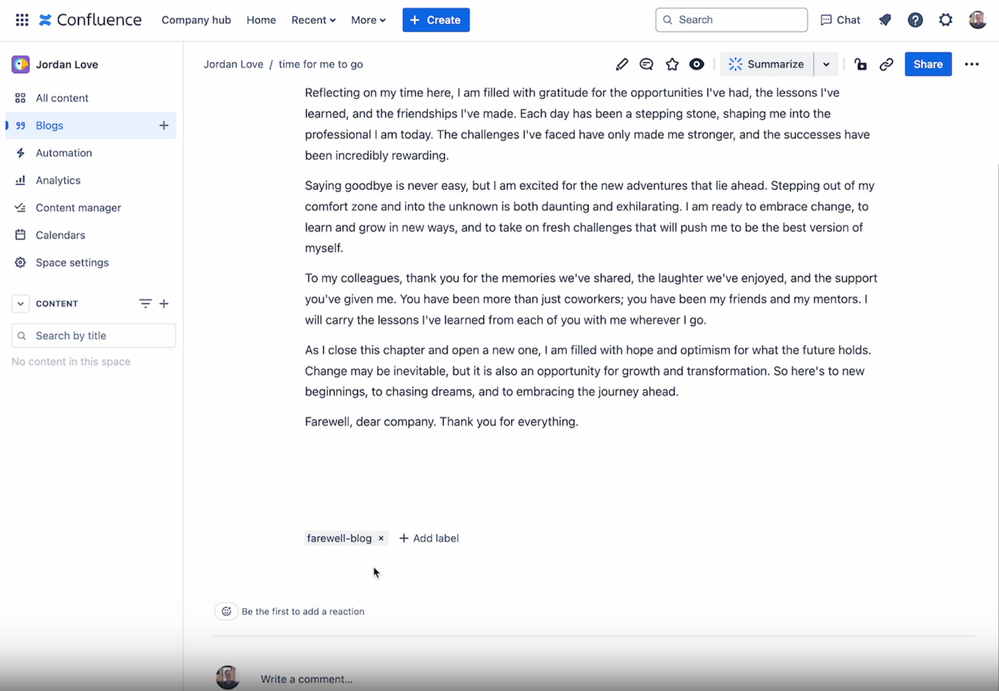Add a reaction to the post
The height and width of the screenshot is (691, 999).
click(226, 610)
